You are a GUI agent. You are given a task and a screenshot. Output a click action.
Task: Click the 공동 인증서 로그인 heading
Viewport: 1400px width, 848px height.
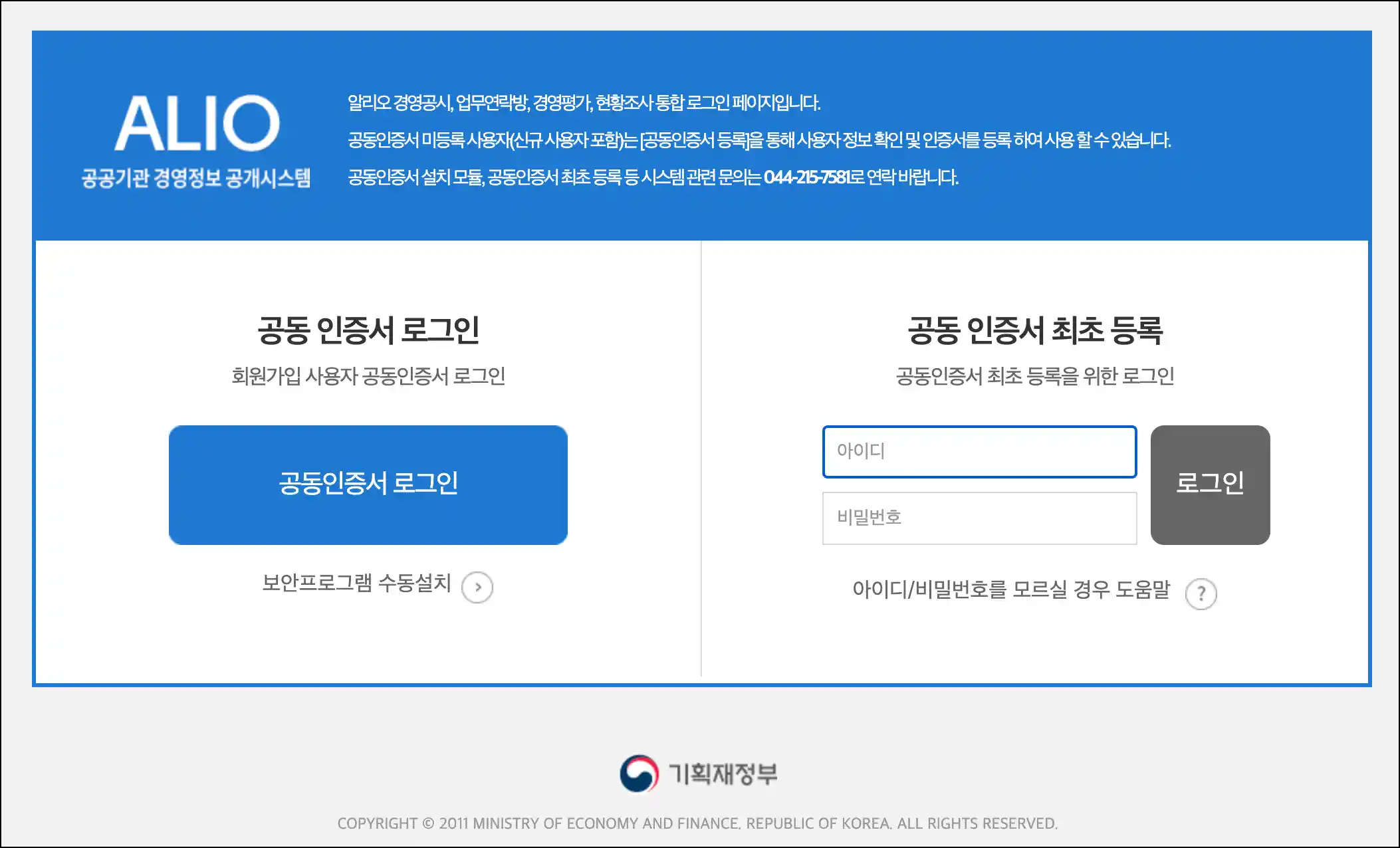point(368,330)
